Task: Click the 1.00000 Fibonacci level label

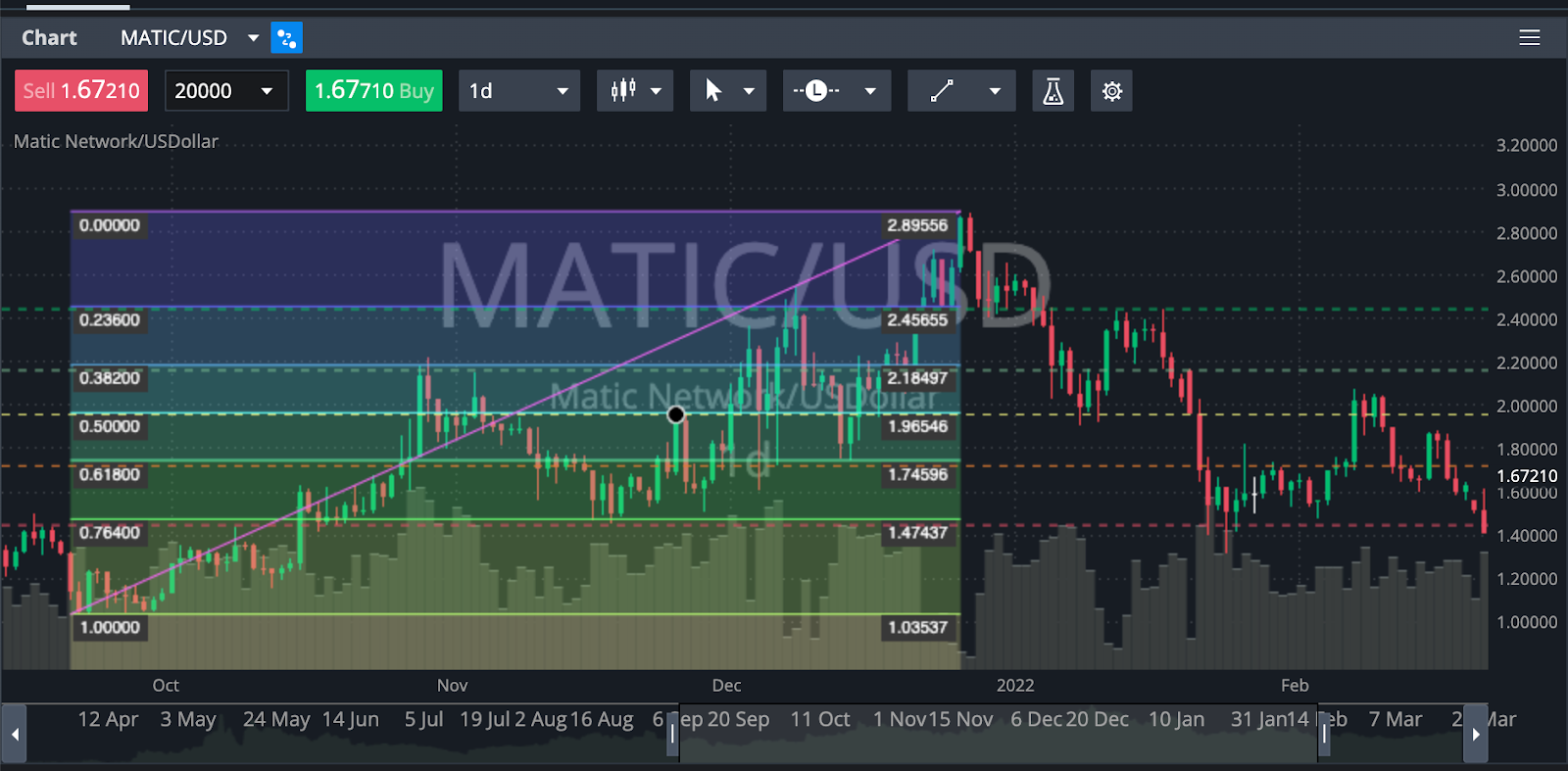Action: [x=110, y=627]
